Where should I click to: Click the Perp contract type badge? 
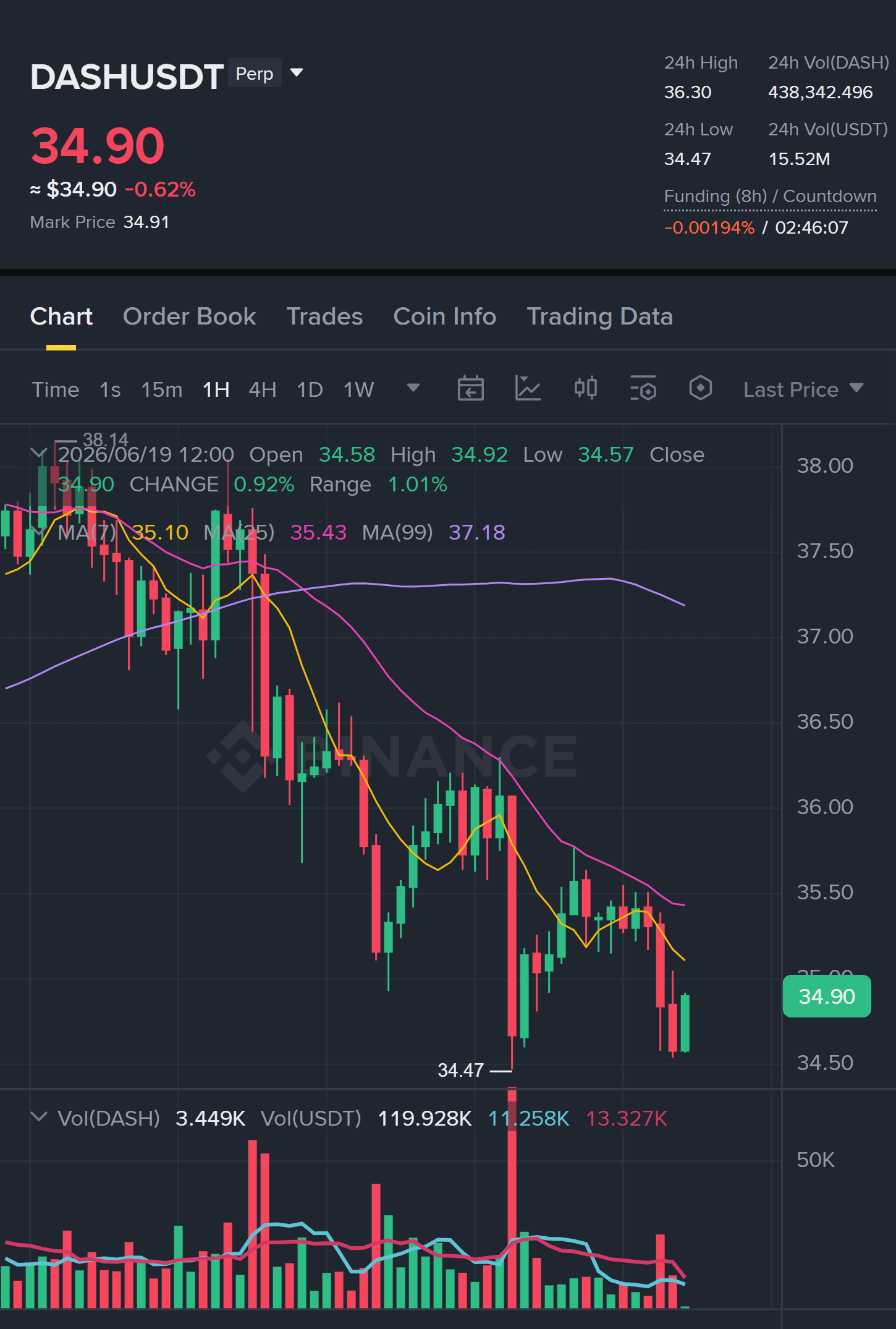(x=255, y=74)
